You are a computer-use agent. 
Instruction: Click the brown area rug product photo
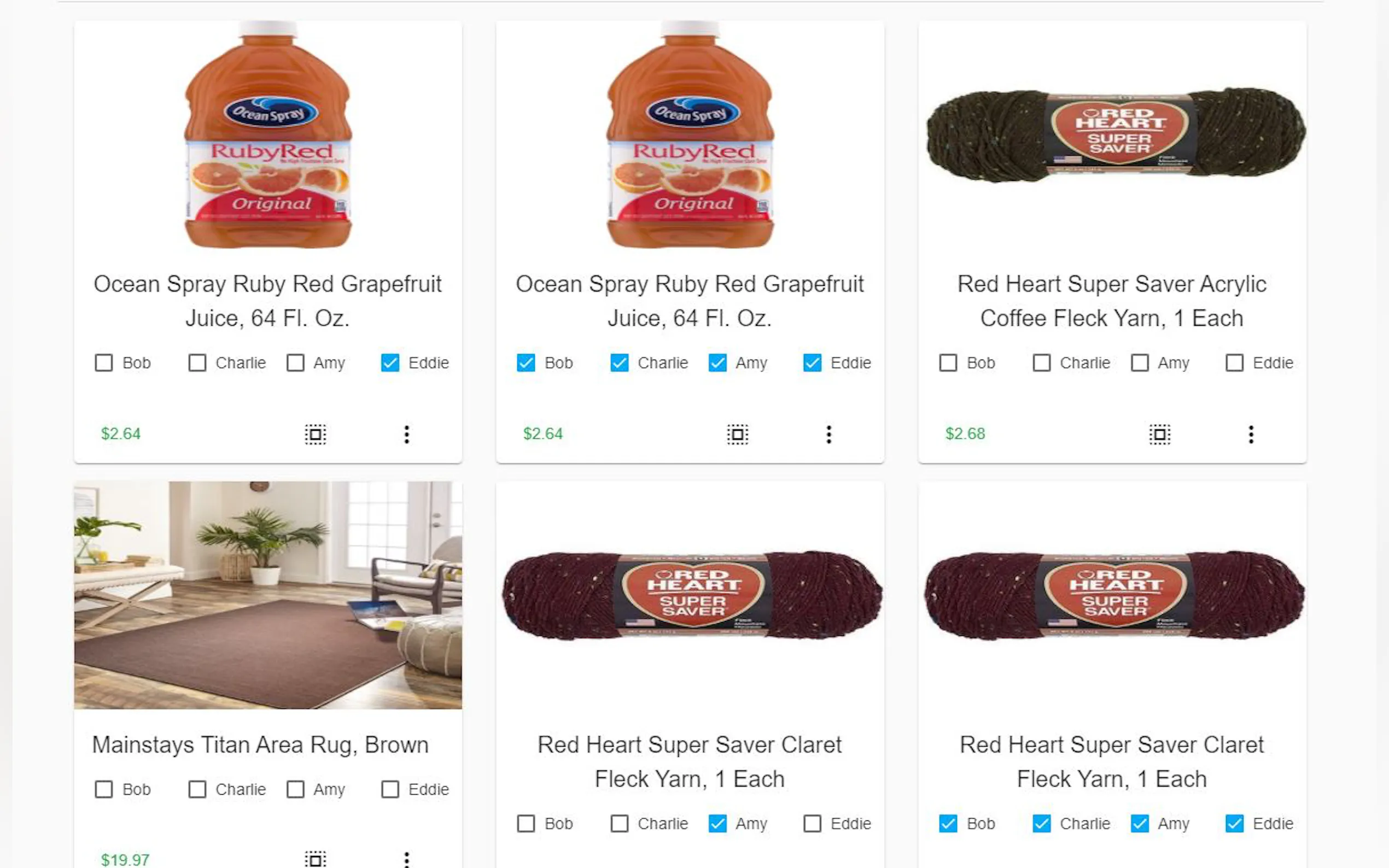(268, 595)
